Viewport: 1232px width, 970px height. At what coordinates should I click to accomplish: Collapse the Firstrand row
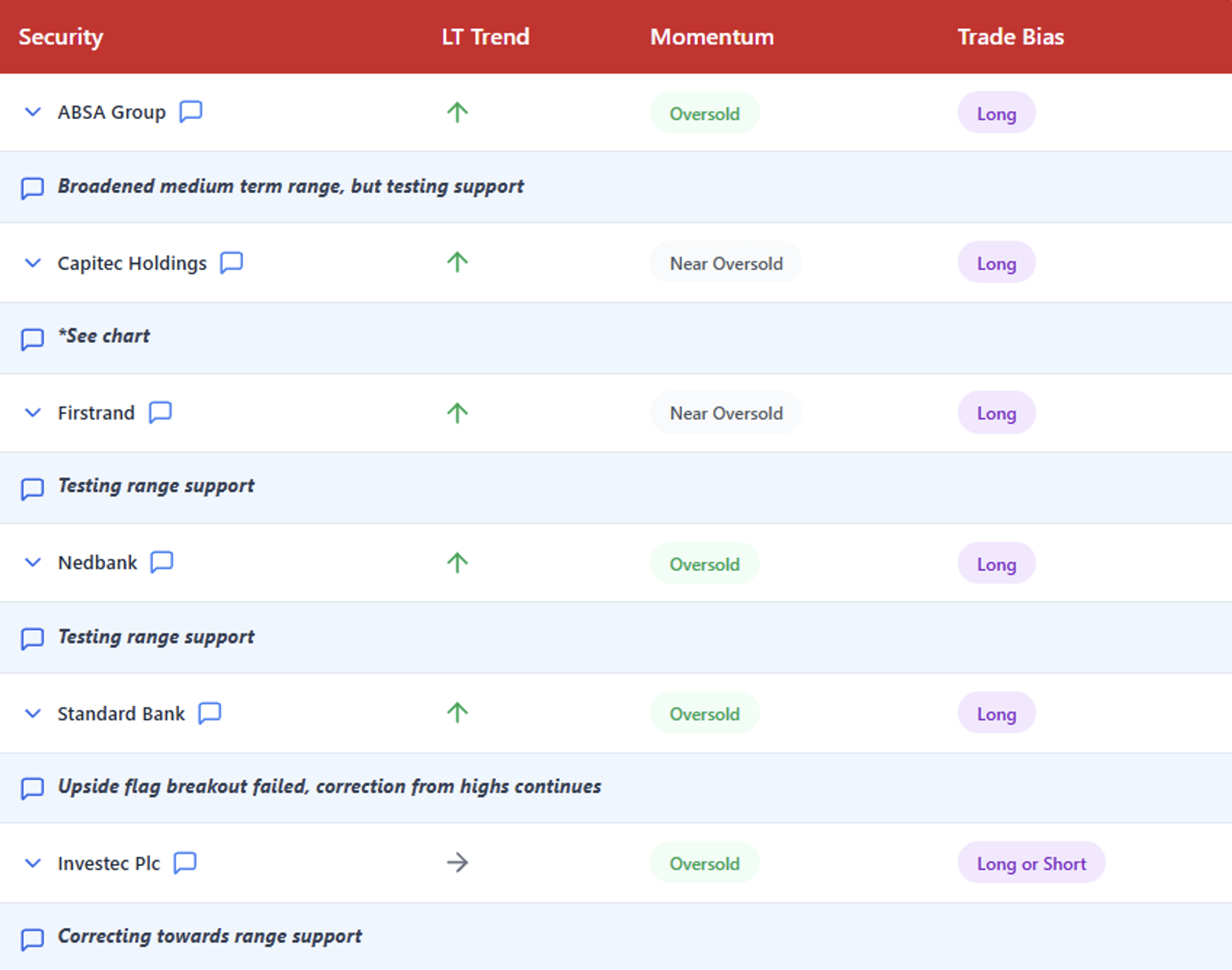[32, 413]
